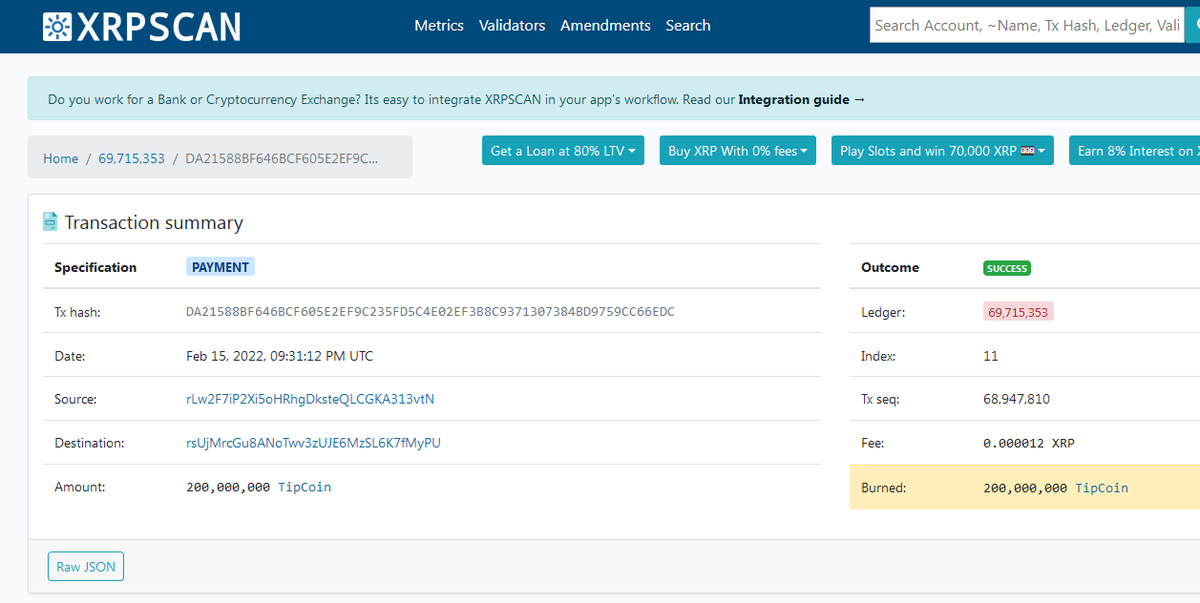Select the transaction hash DA21588BF646... text
1200x603 pixels.
tap(430, 312)
